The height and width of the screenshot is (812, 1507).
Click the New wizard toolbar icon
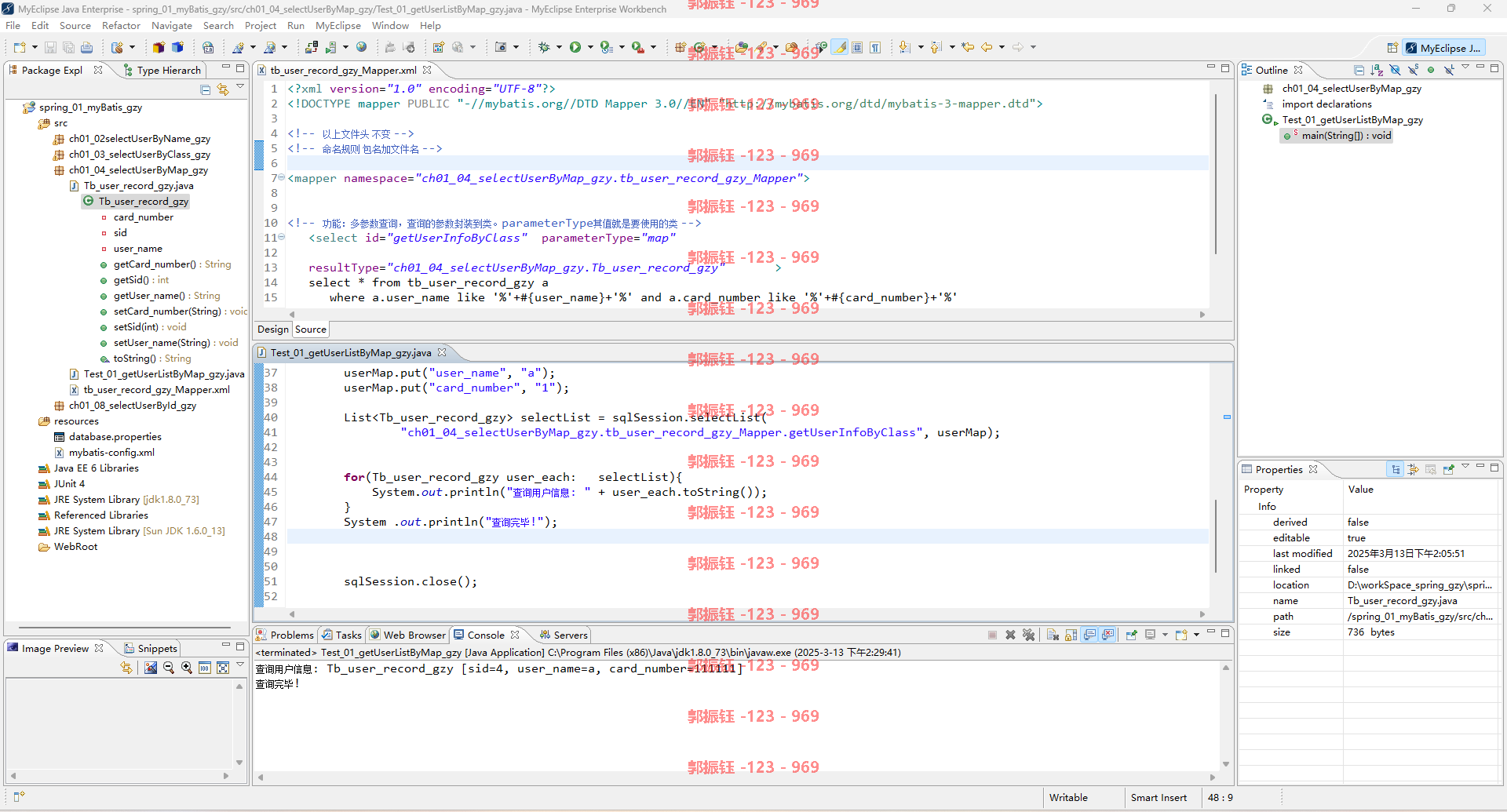click(20, 47)
